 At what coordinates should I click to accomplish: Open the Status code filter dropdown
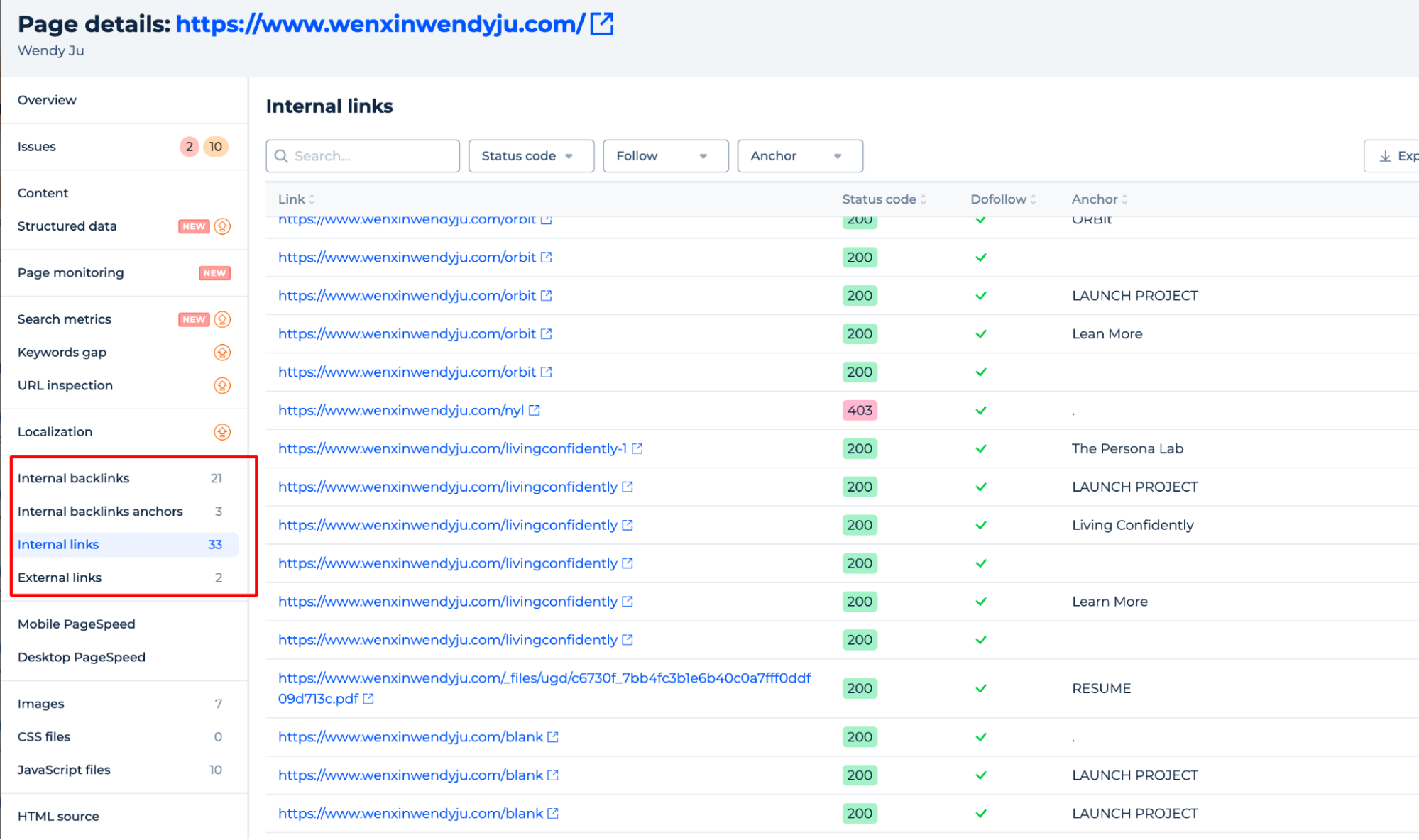pos(531,156)
